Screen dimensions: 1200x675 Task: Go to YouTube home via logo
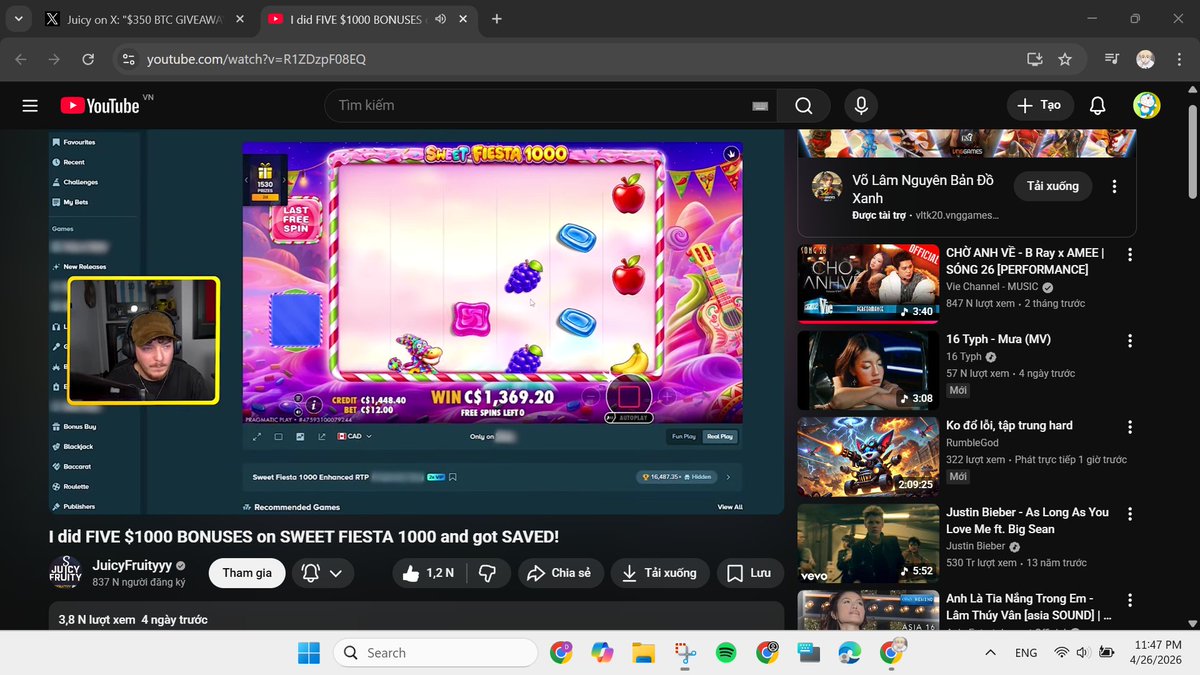[x=99, y=105]
